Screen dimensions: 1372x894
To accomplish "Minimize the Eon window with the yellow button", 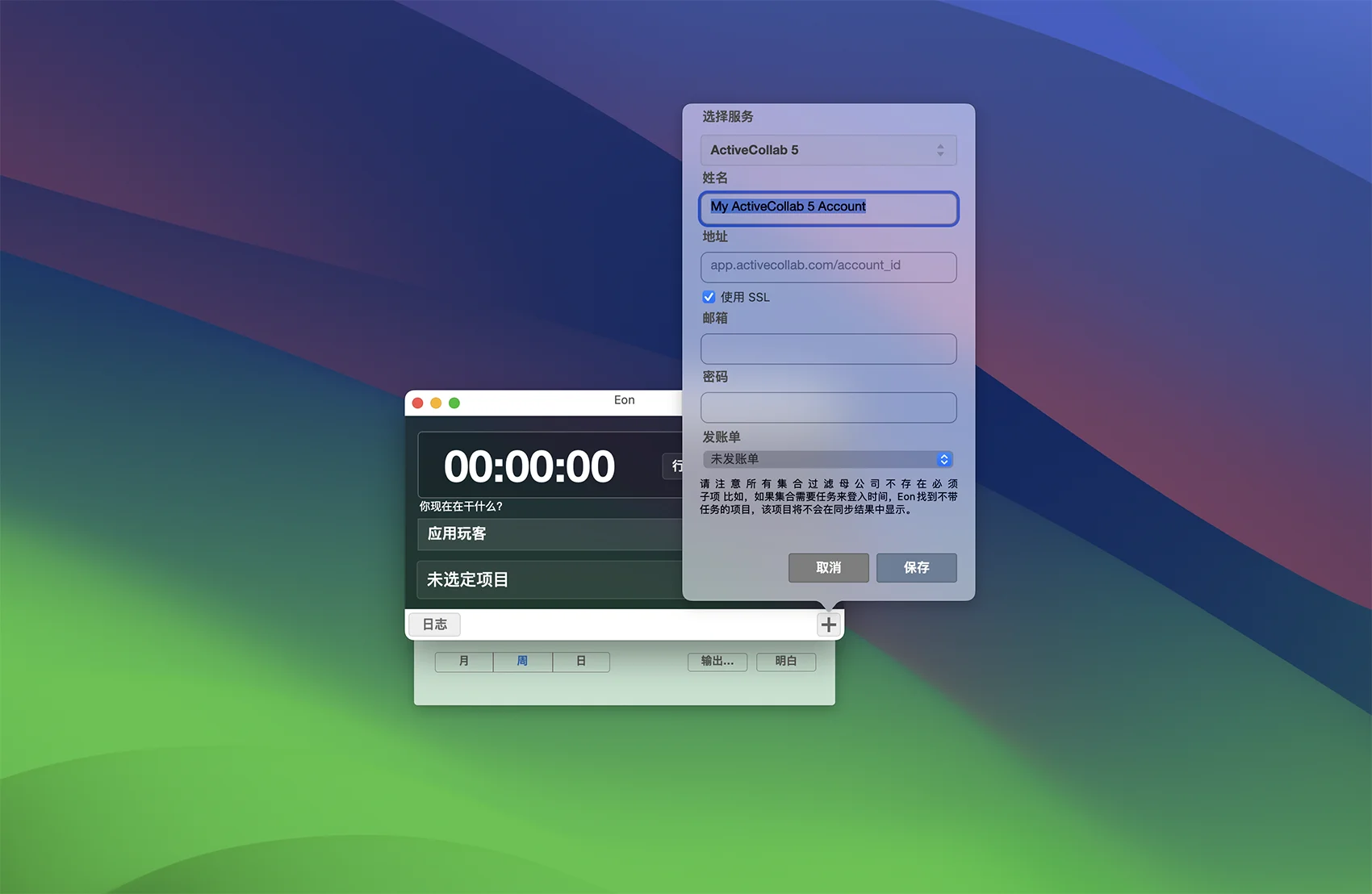I will coord(436,403).
